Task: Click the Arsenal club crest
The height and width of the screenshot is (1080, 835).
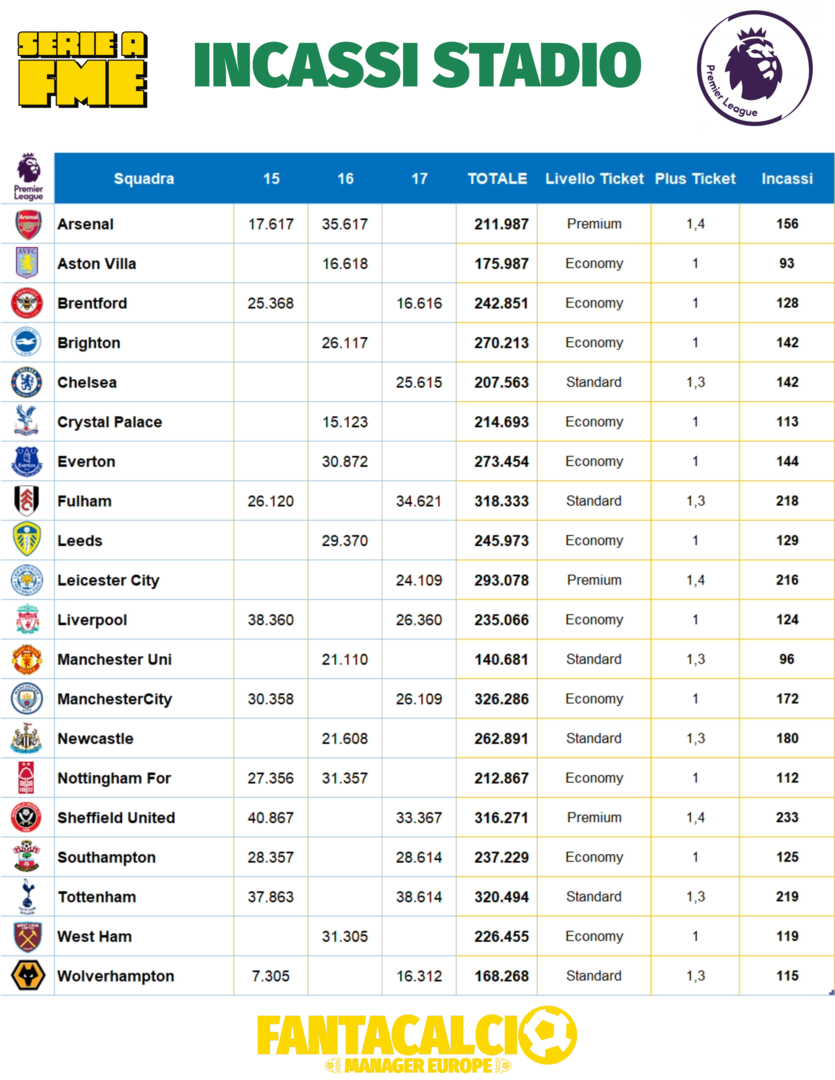Action: click(27, 224)
